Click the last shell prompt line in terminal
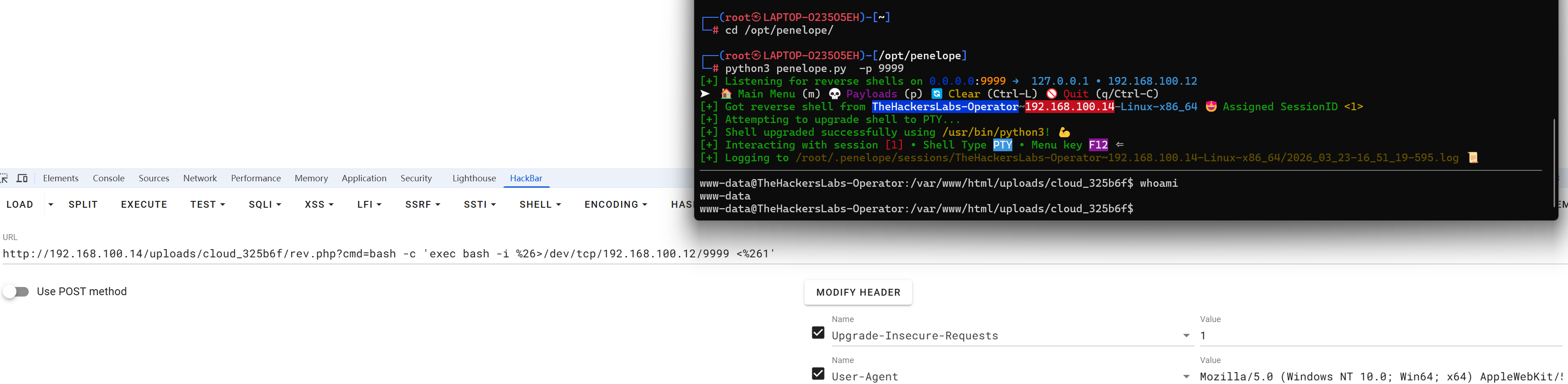The width and height of the screenshot is (1568, 384). 916,209
